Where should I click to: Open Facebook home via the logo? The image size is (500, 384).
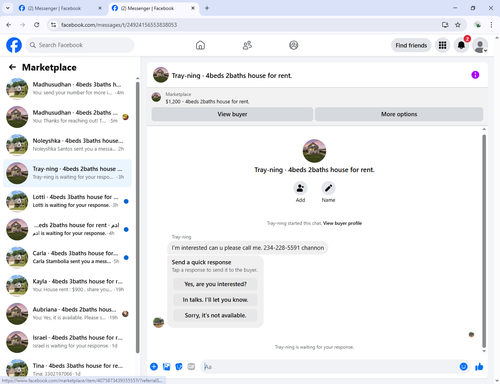(x=14, y=45)
